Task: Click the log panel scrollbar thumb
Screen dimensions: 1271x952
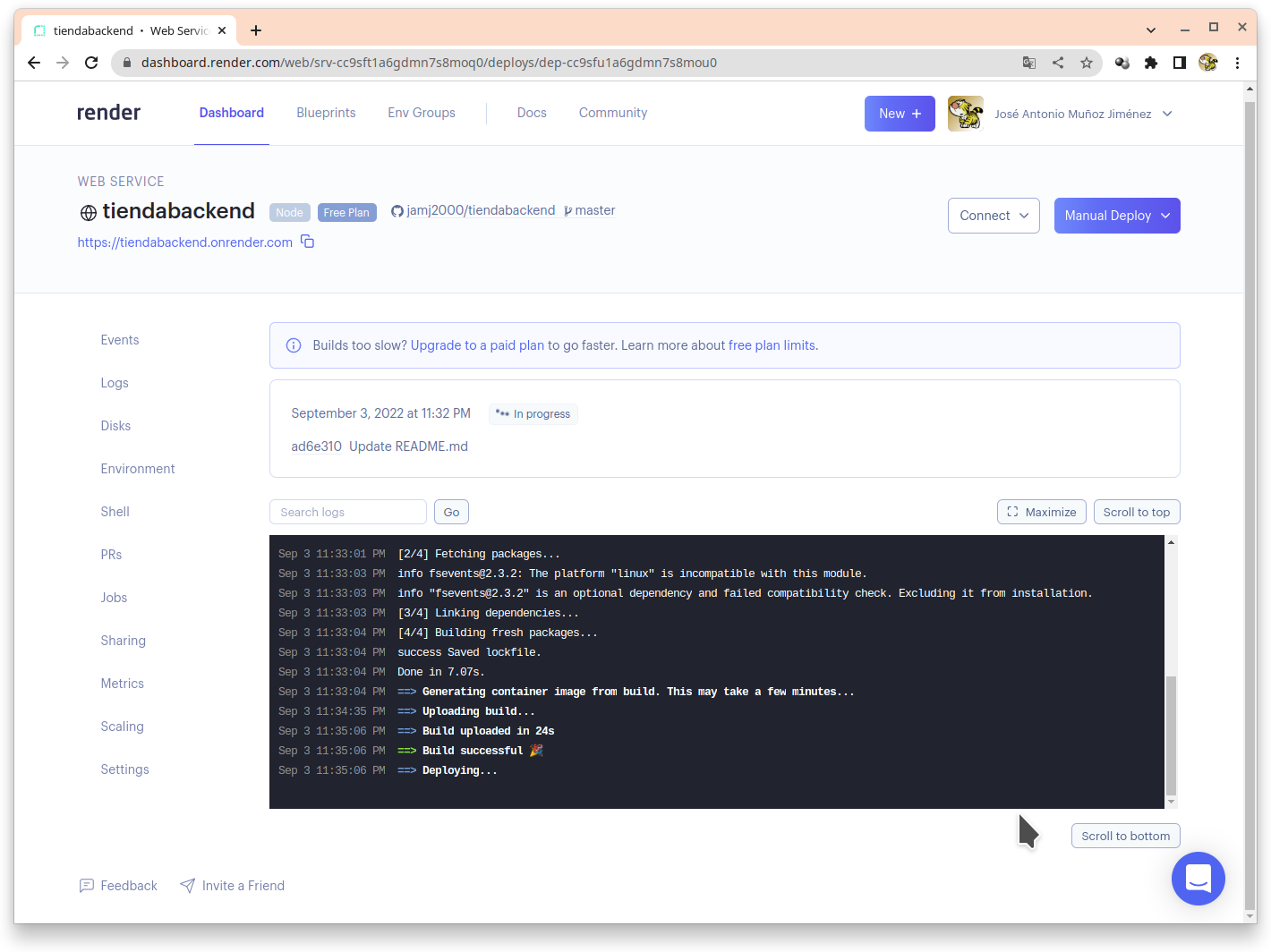Action: [x=1171, y=735]
